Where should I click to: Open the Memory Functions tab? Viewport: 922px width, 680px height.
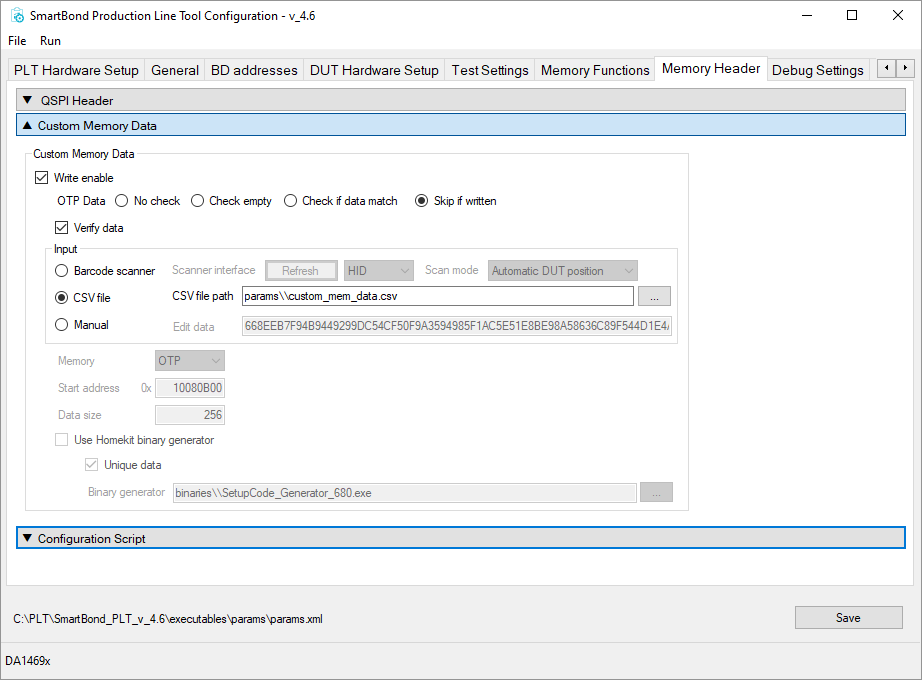click(x=595, y=70)
